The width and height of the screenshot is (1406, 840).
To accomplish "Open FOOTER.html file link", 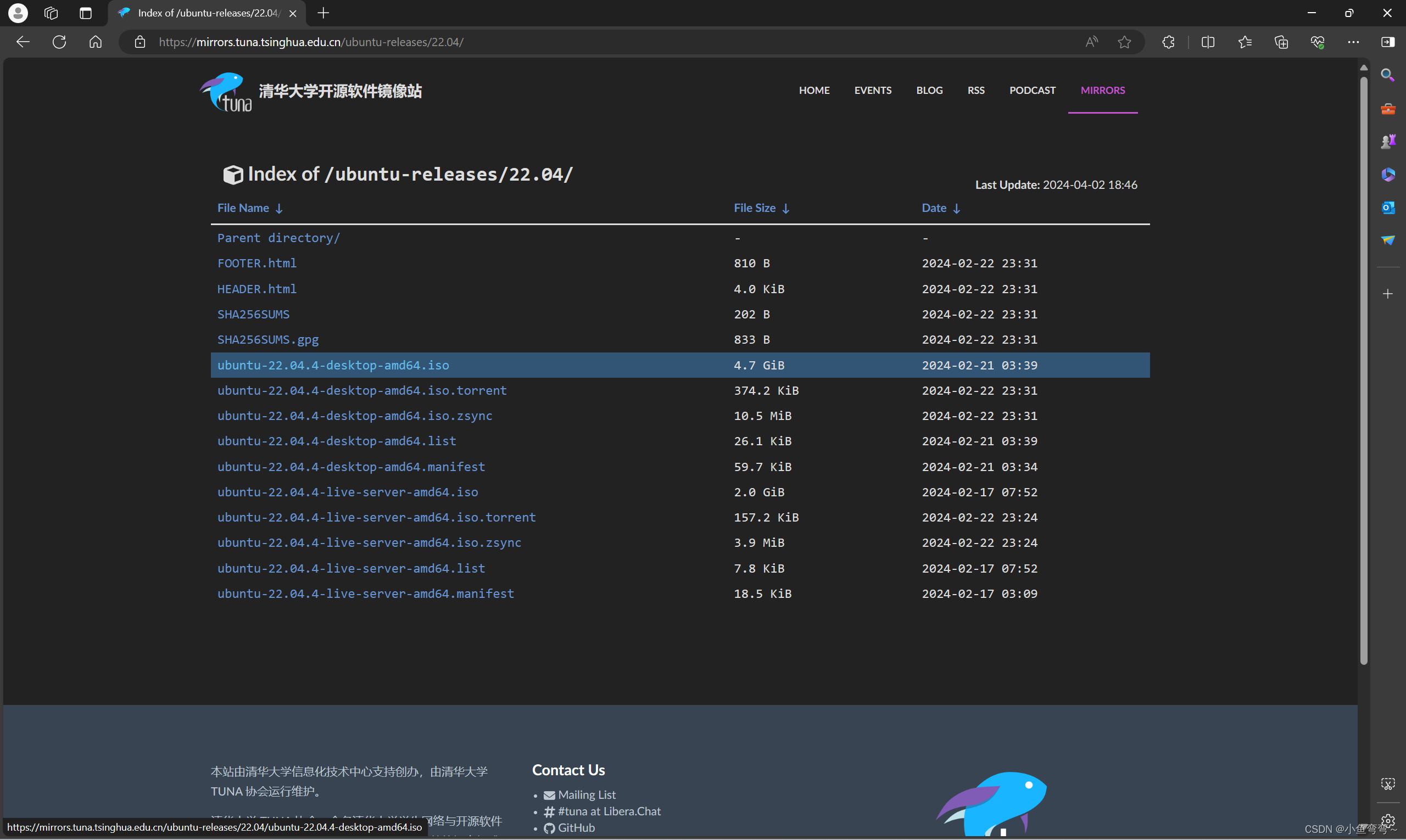I will point(257,263).
